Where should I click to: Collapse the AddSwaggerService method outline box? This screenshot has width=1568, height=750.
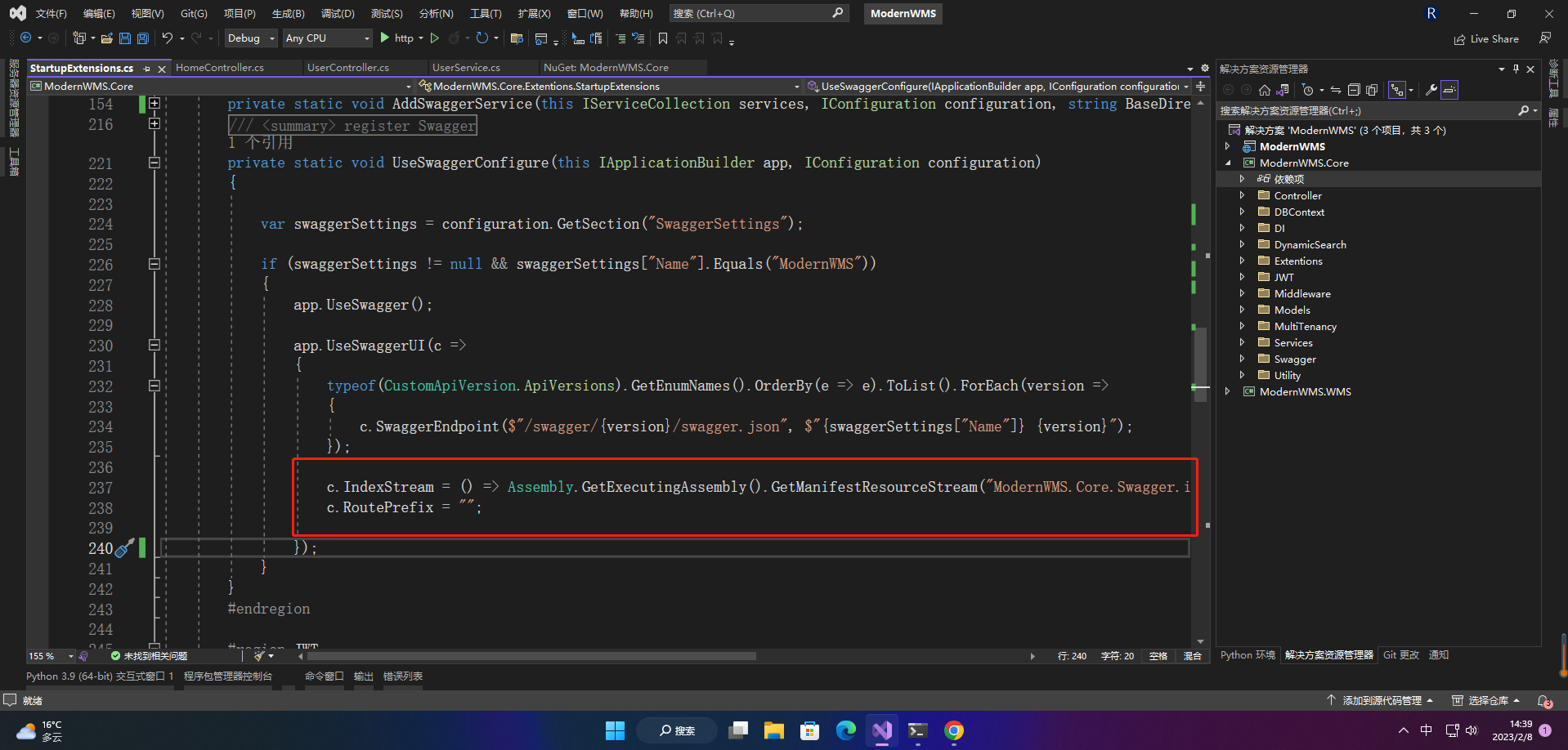pos(154,104)
